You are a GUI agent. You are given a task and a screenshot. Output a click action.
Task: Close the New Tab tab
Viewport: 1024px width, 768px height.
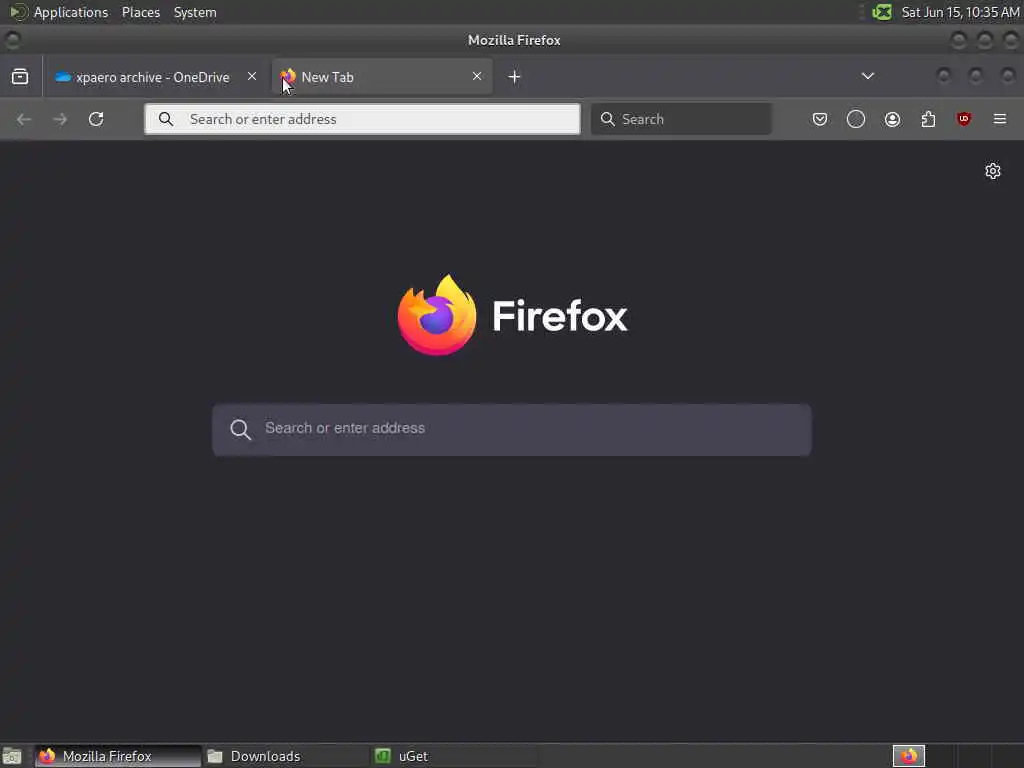point(477,76)
